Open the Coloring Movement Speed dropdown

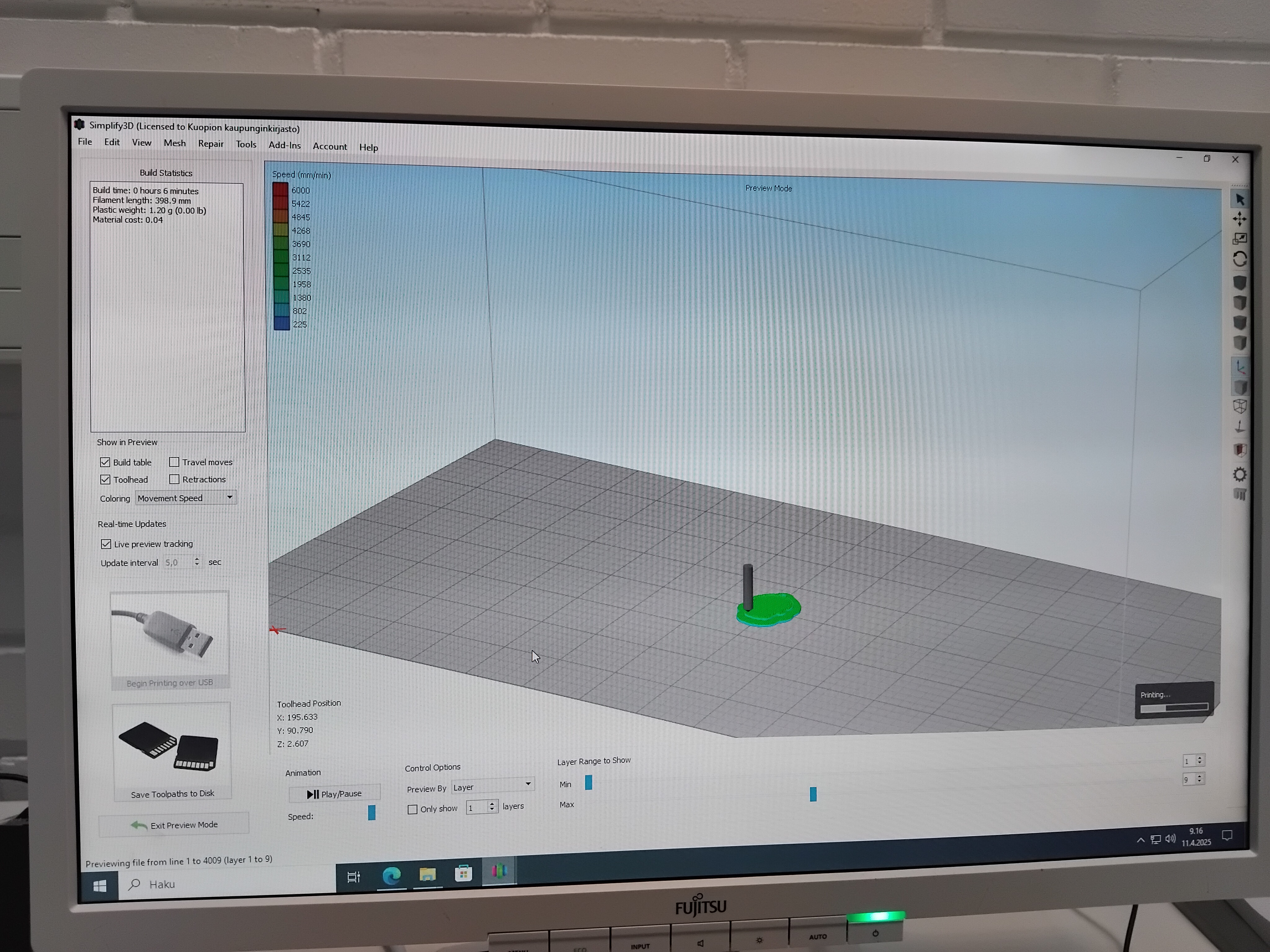pyautogui.click(x=185, y=498)
